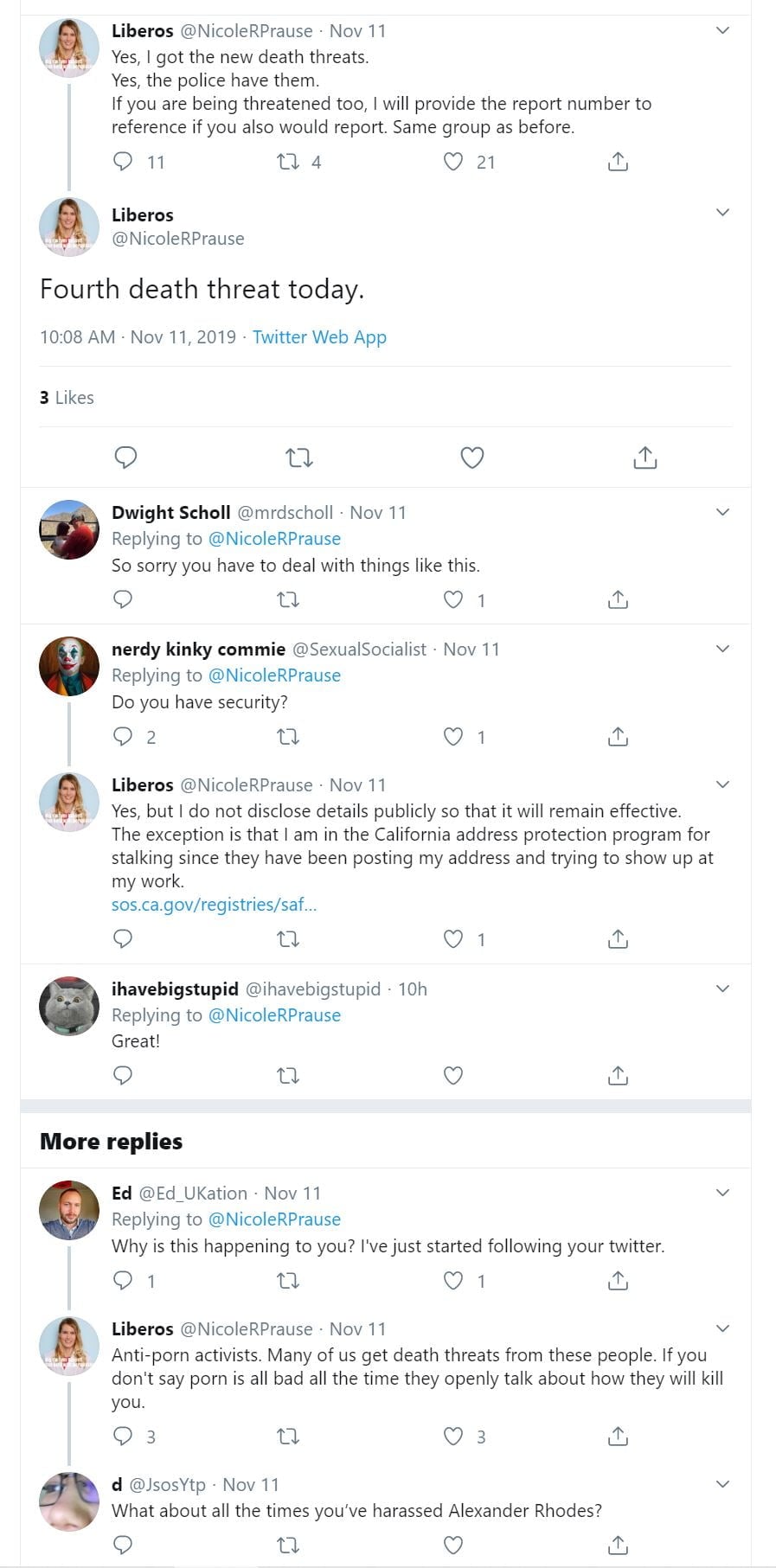This screenshot has width=776, height=1568.
Task: Like Dwight Scholl's reply
Action: [453, 599]
